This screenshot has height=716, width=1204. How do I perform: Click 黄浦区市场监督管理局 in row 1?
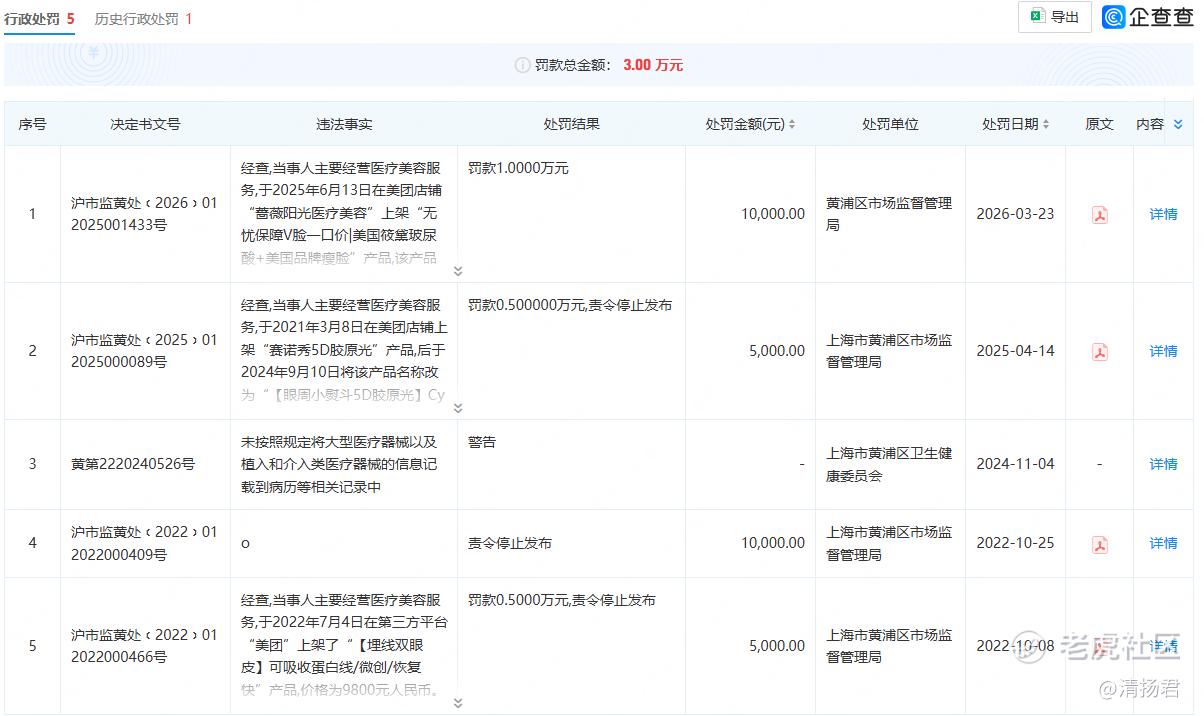pos(889,214)
